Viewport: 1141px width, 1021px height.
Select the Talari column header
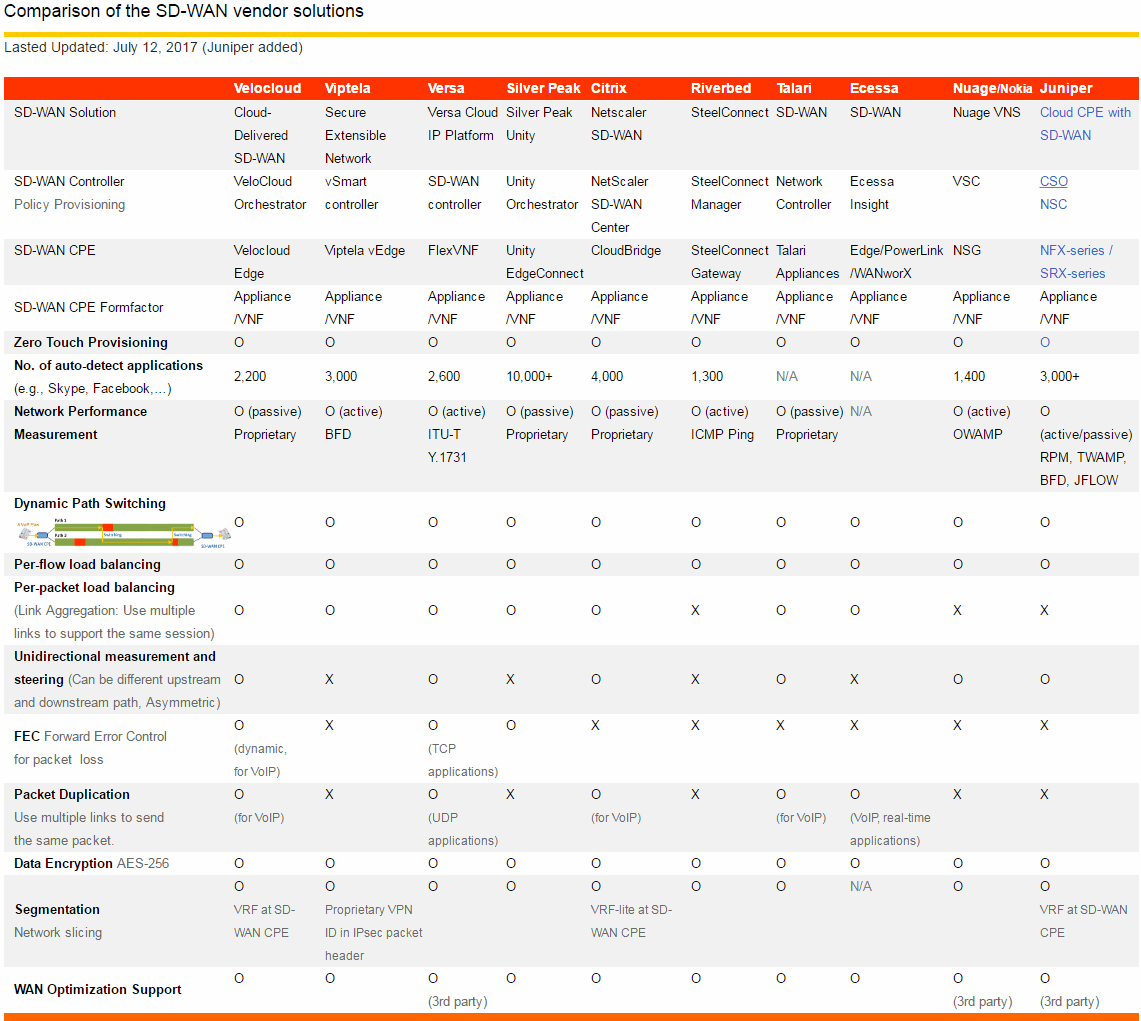pyautogui.click(x=793, y=88)
